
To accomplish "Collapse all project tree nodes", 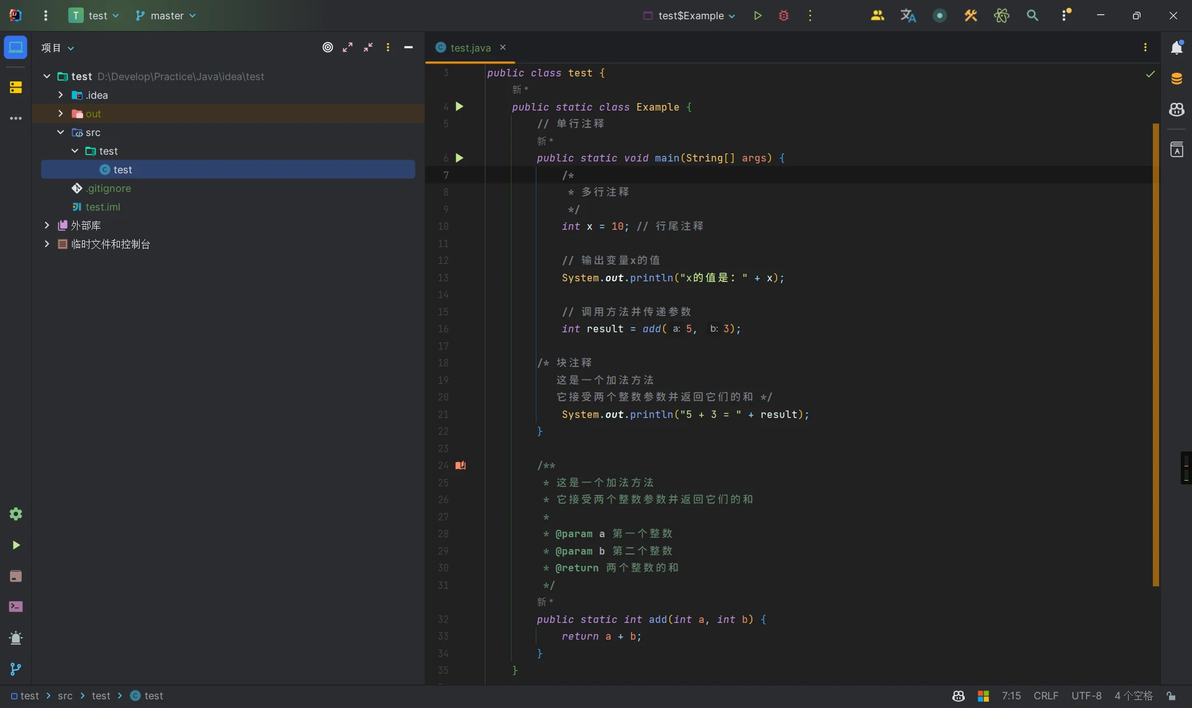I will 368,47.
